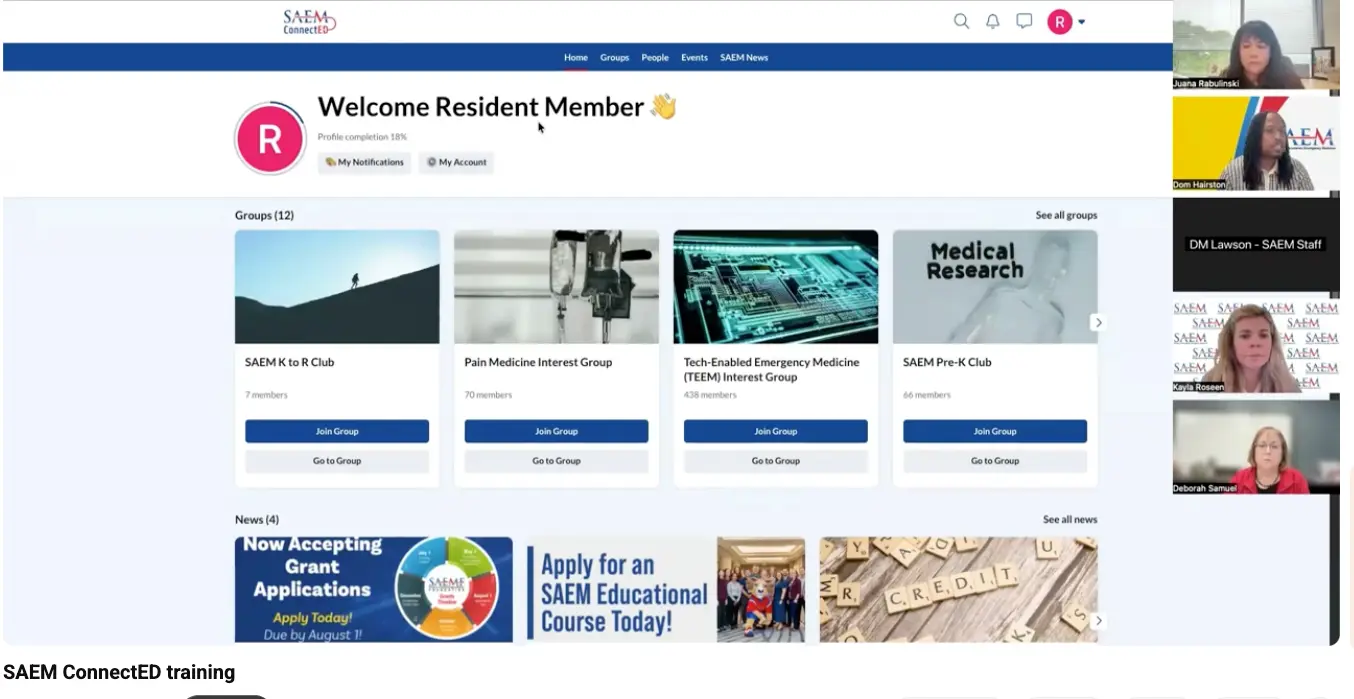Join the Pain Medicine Interest Group
The image size is (1354, 699).
coord(556,431)
